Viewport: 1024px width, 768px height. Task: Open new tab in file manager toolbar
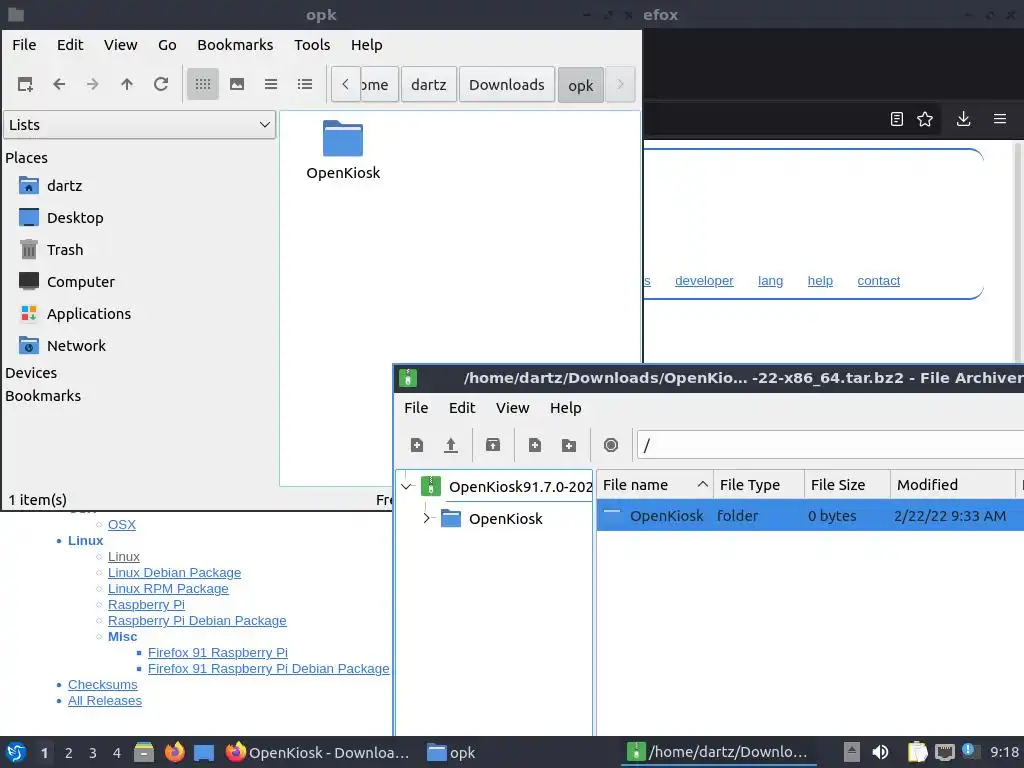pyautogui.click(x=25, y=84)
